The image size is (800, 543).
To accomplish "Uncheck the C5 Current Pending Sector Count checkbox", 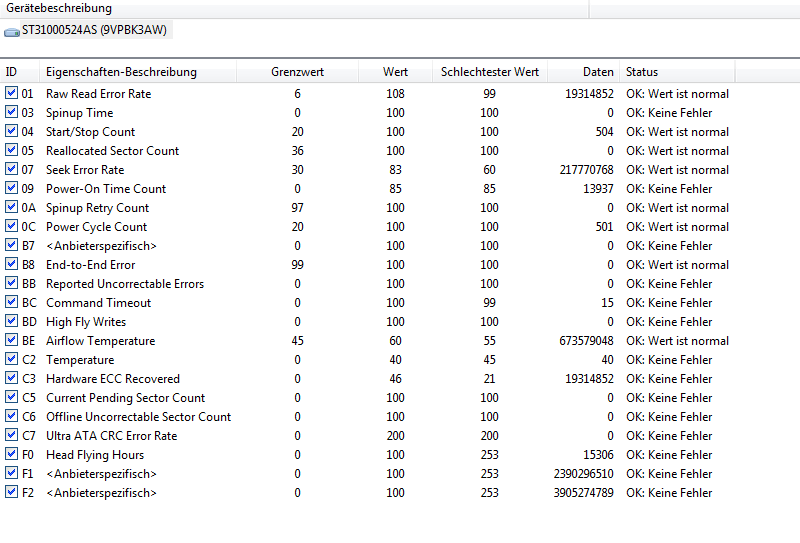I will pyautogui.click(x=11, y=397).
